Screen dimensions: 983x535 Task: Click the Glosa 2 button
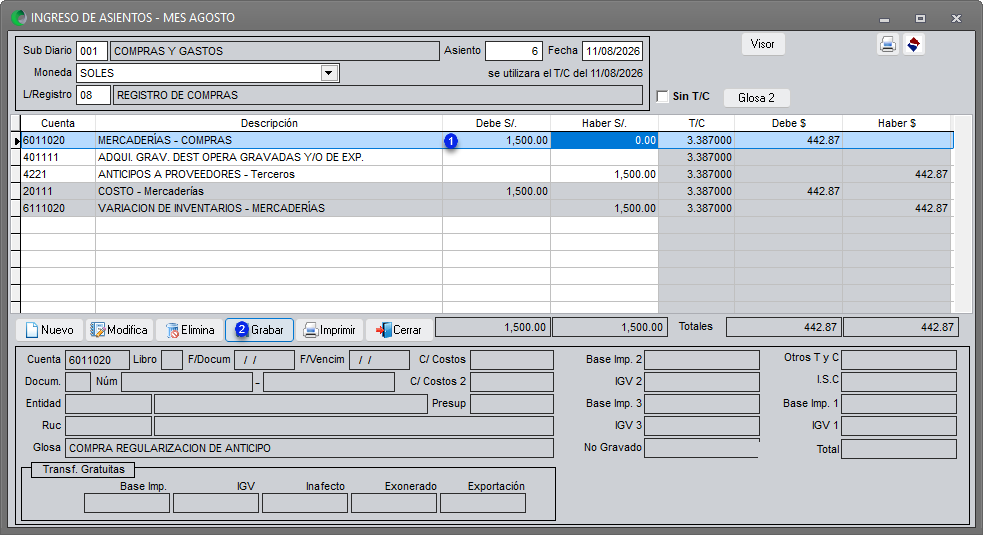[756, 98]
